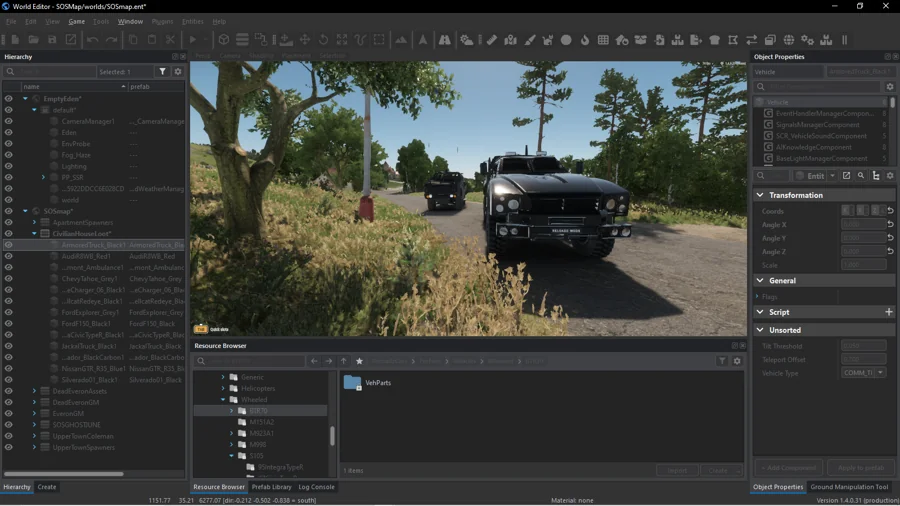Select the Move arrows transform tool

pyautogui.click(x=305, y=40)
